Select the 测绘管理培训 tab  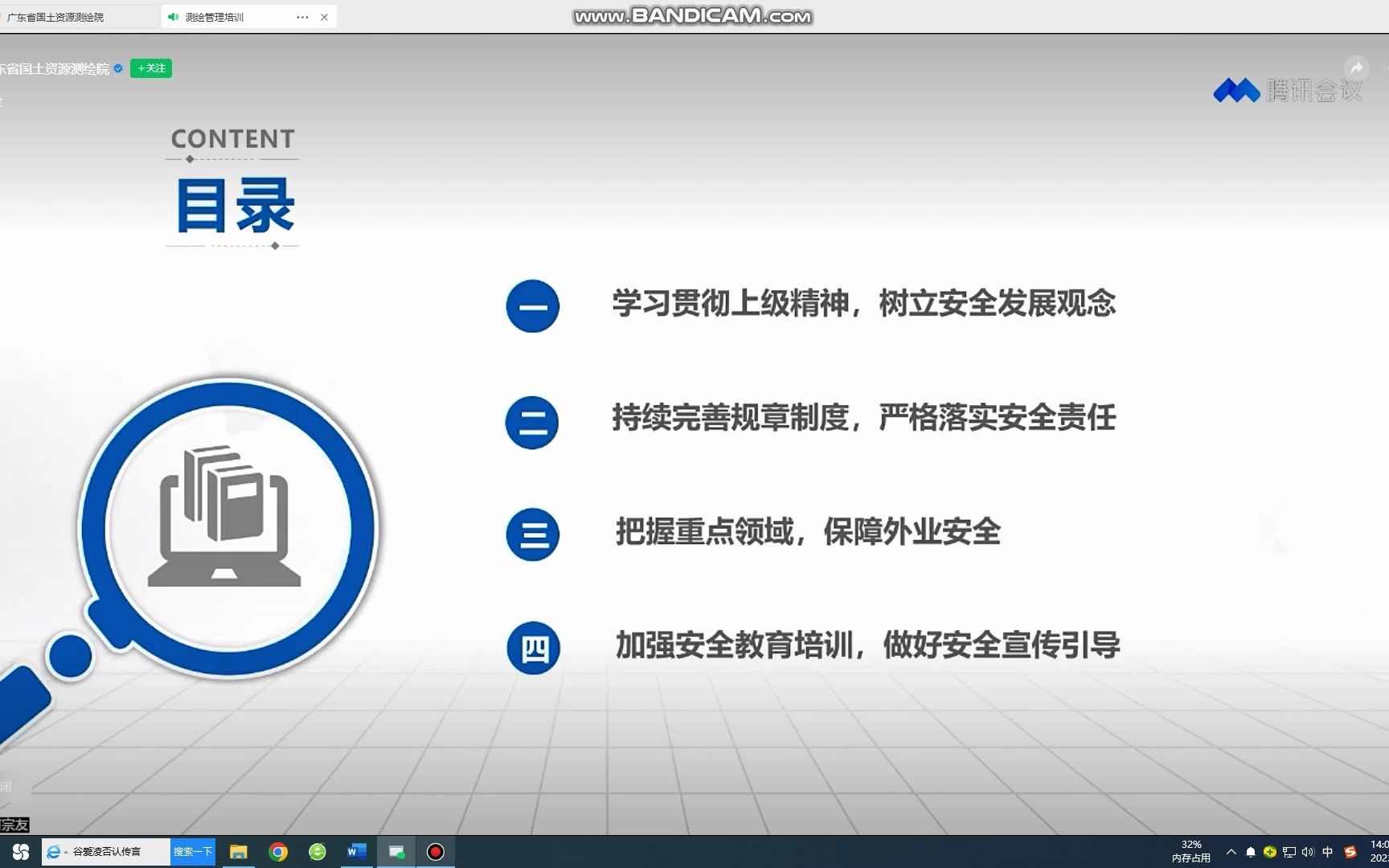point(215,16)
